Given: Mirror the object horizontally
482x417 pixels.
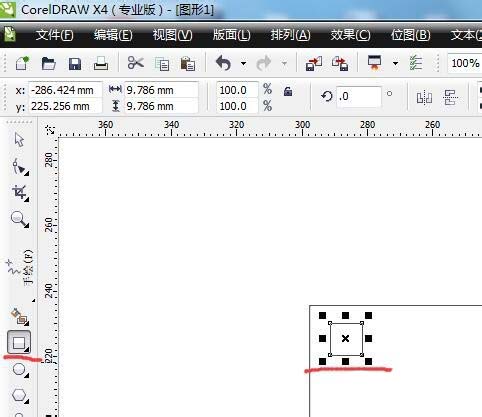Looking at the screenshot, I should click(x=424, y=98).
